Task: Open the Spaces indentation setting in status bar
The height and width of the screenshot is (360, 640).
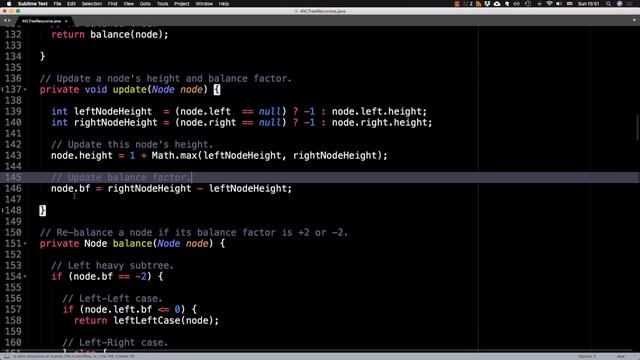Action: (587, 356)
